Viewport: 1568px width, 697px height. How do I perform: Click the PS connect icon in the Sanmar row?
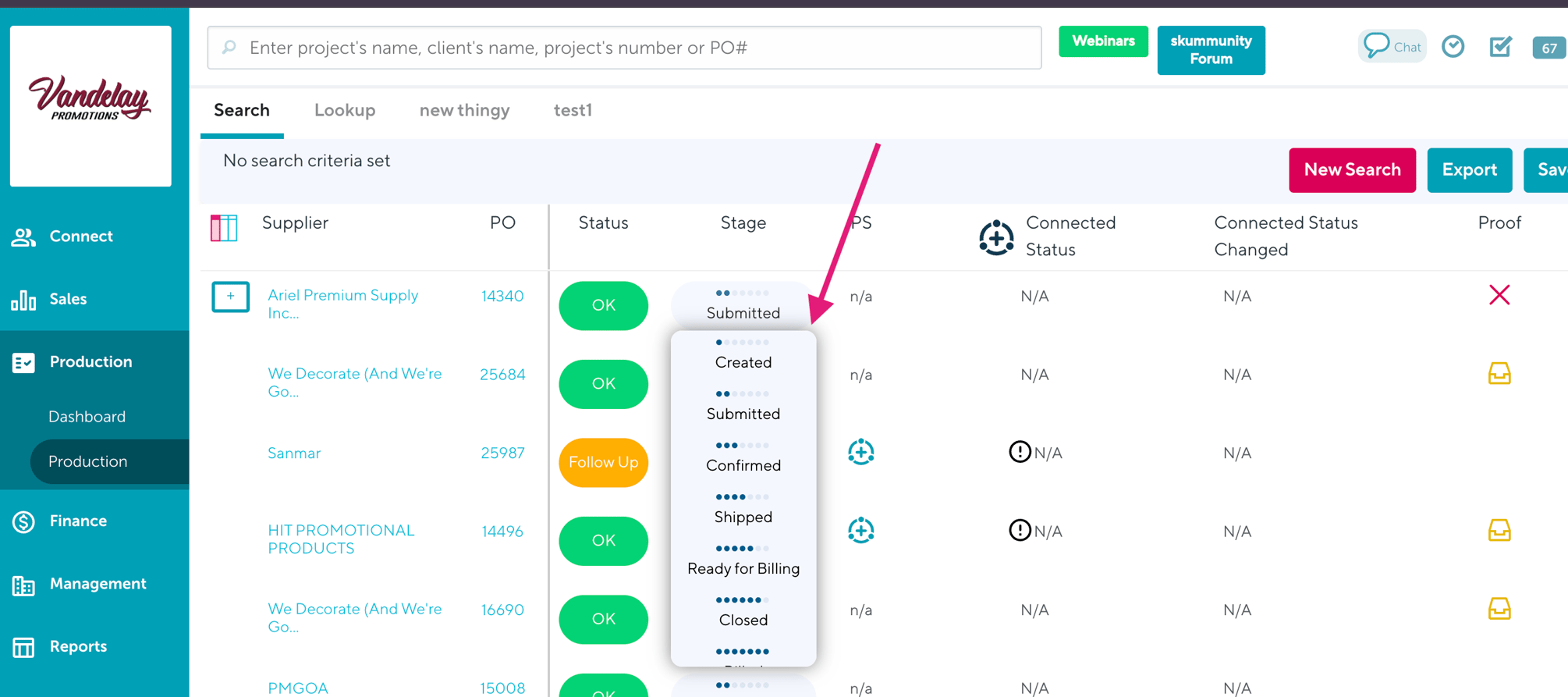tap(861, 452)
